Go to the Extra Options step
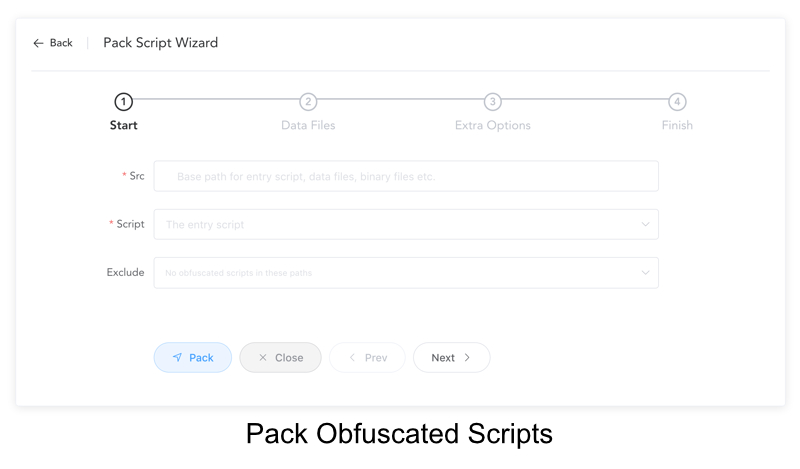Screen dimensions: 800x469 coord(493,125)
